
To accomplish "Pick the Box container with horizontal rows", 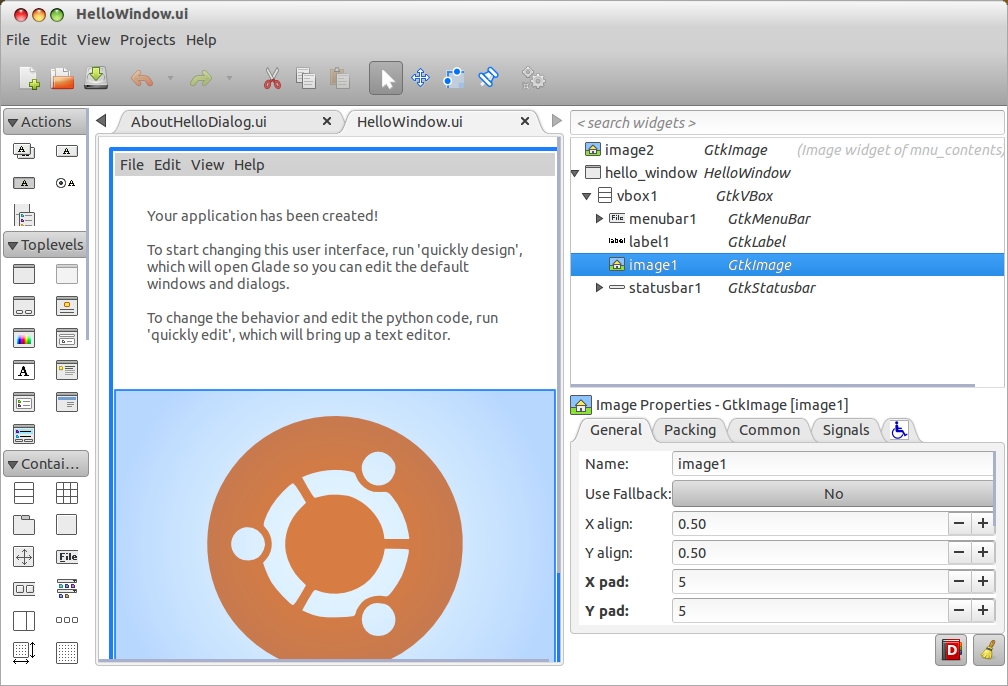I will point(24,493).
